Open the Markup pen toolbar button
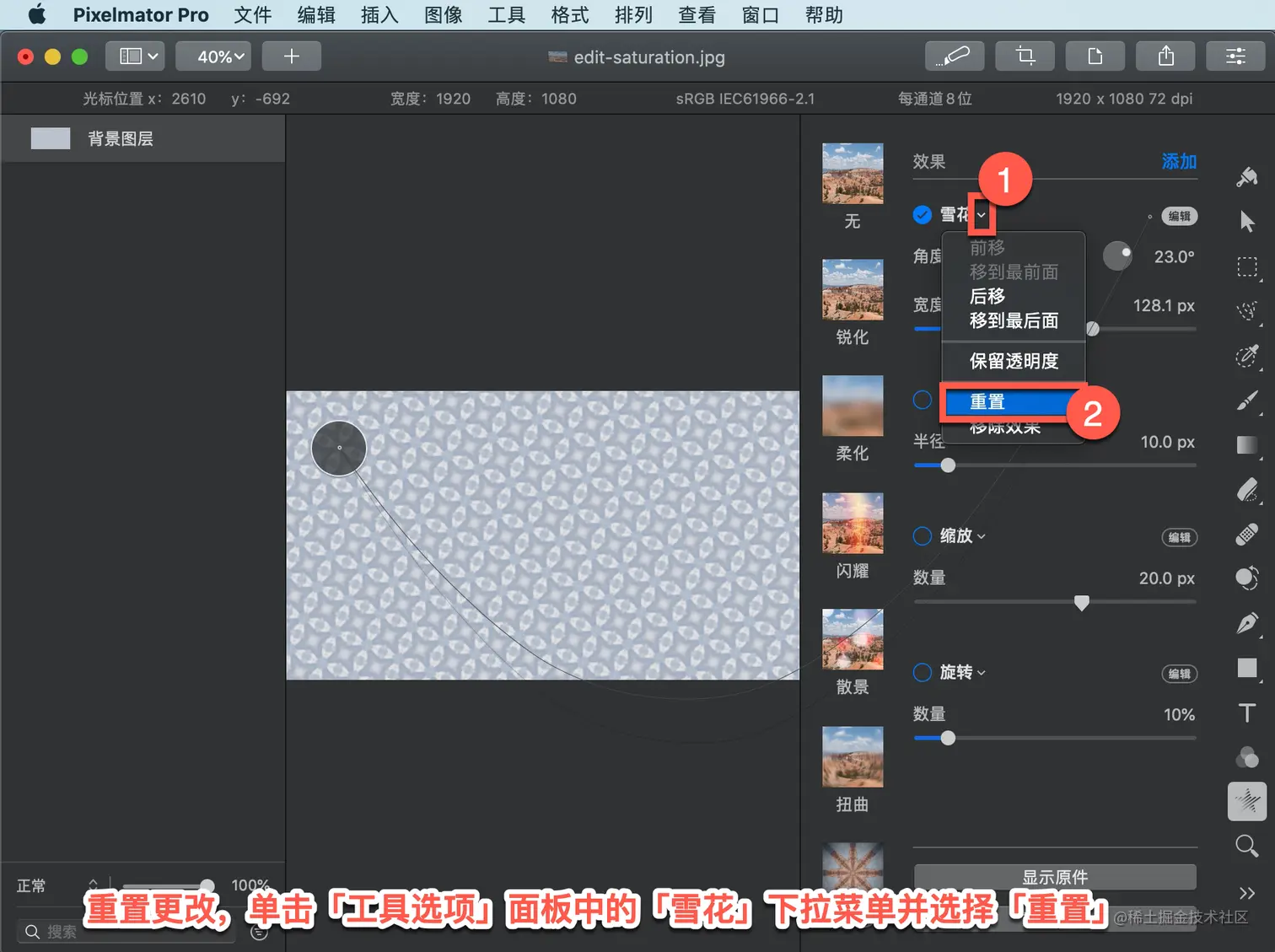 click(x=955, y=56)
